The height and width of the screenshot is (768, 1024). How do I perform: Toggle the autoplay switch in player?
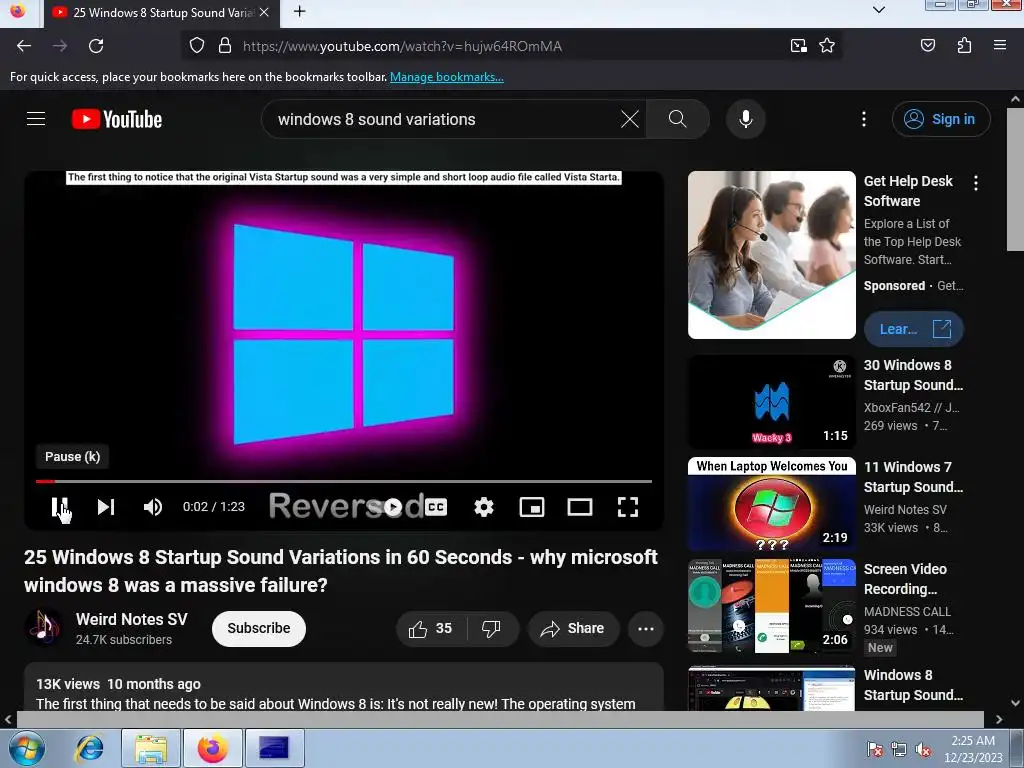(392, 507)
